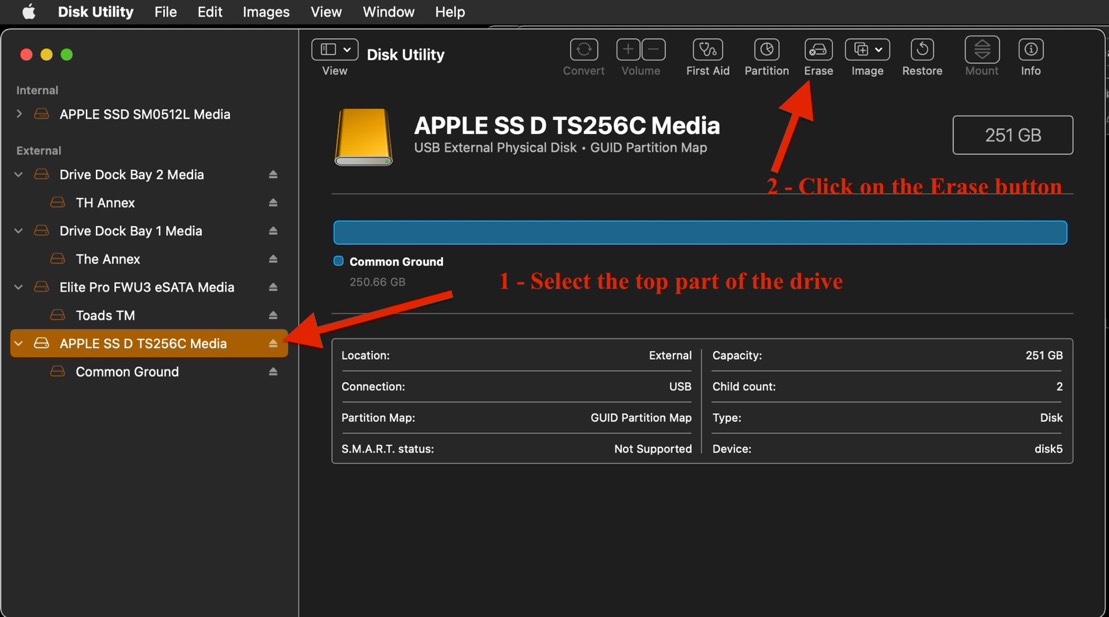Click the Not Supported S.M.A.R.T. value
Image resolution: width=1109 pixels, height=617 pixels.
coord(653,449)
